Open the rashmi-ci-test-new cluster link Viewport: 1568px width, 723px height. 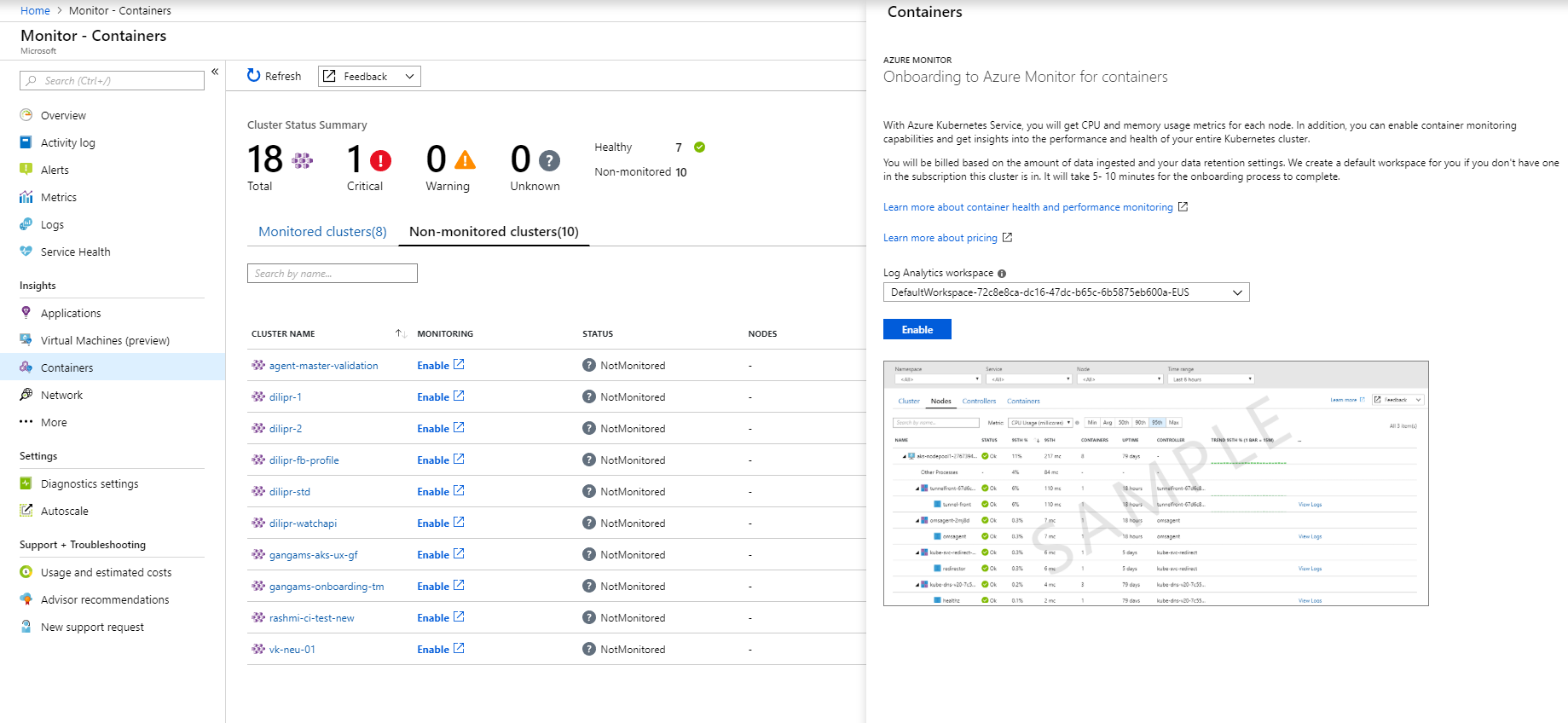point(312,618)
